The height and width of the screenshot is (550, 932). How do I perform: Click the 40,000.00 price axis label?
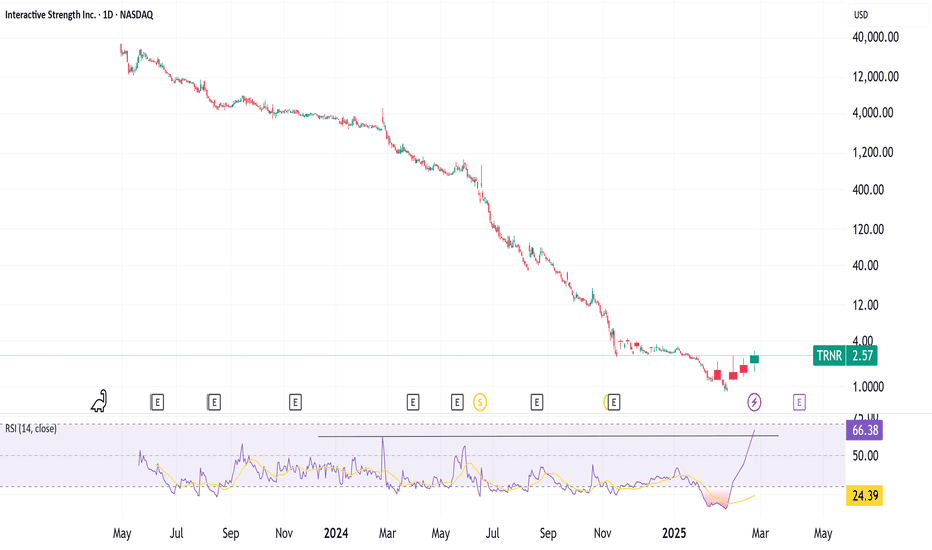point(875,37)
